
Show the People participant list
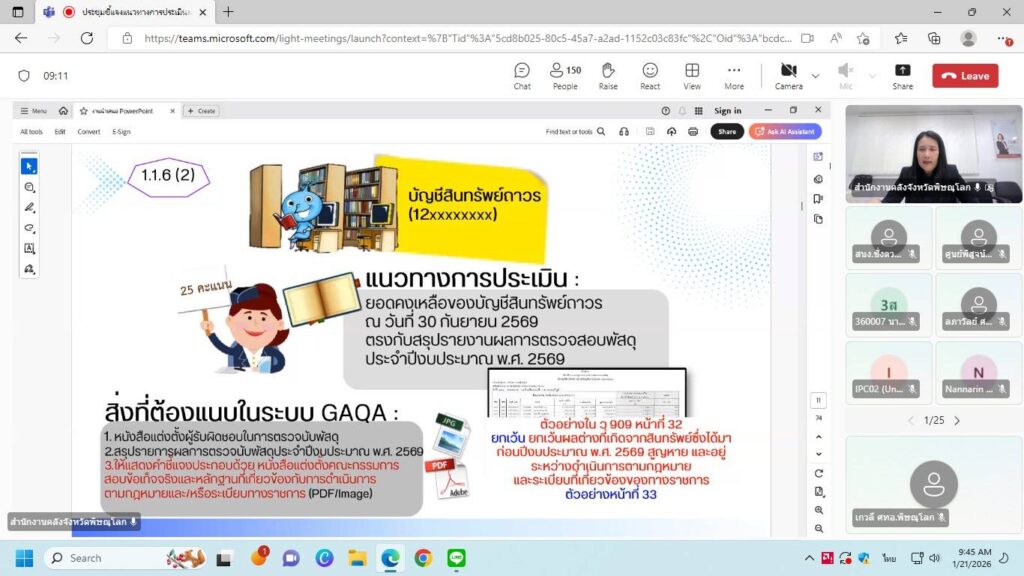565,75
